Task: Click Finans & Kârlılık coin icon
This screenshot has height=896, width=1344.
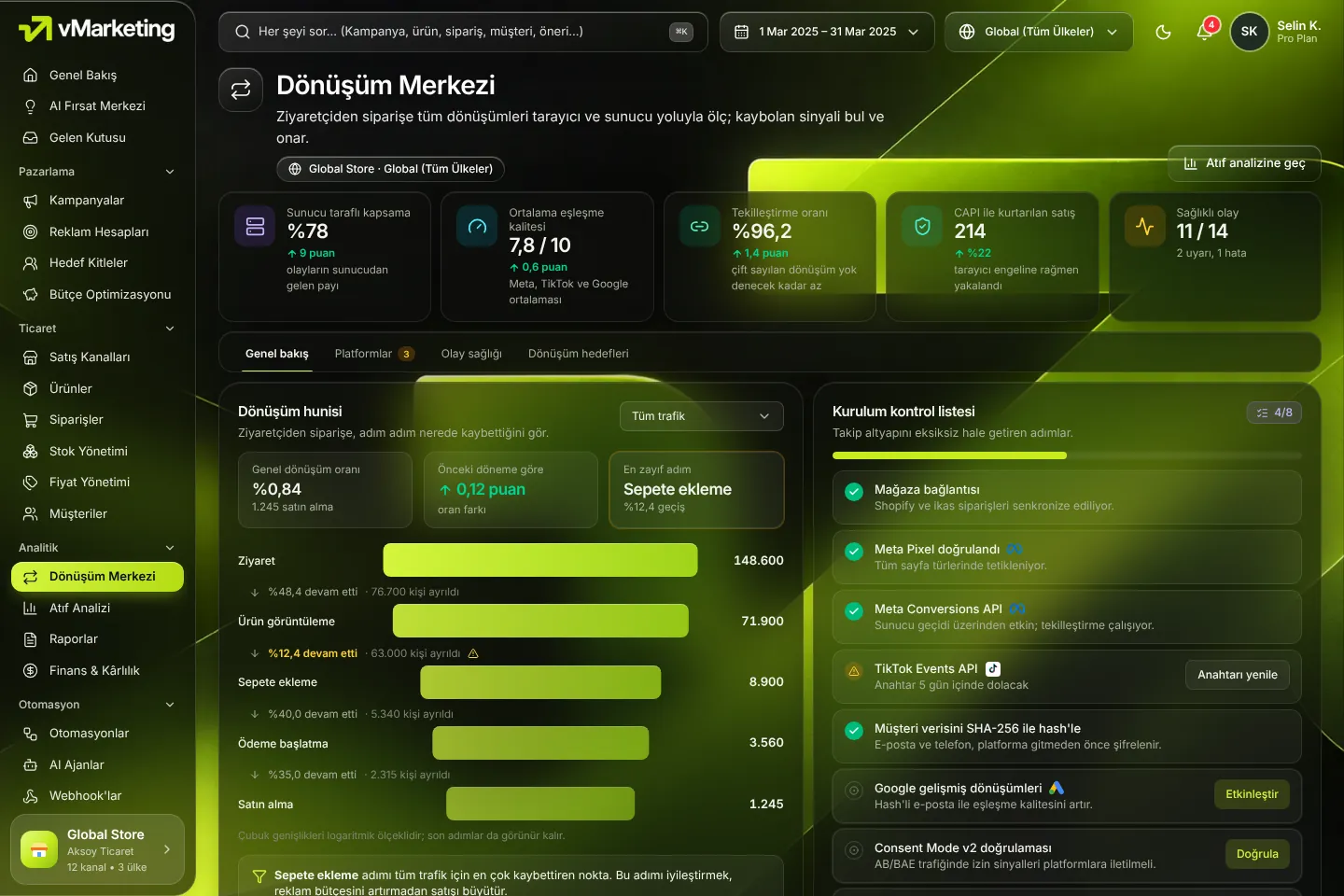Action: [x=31, y=671]
